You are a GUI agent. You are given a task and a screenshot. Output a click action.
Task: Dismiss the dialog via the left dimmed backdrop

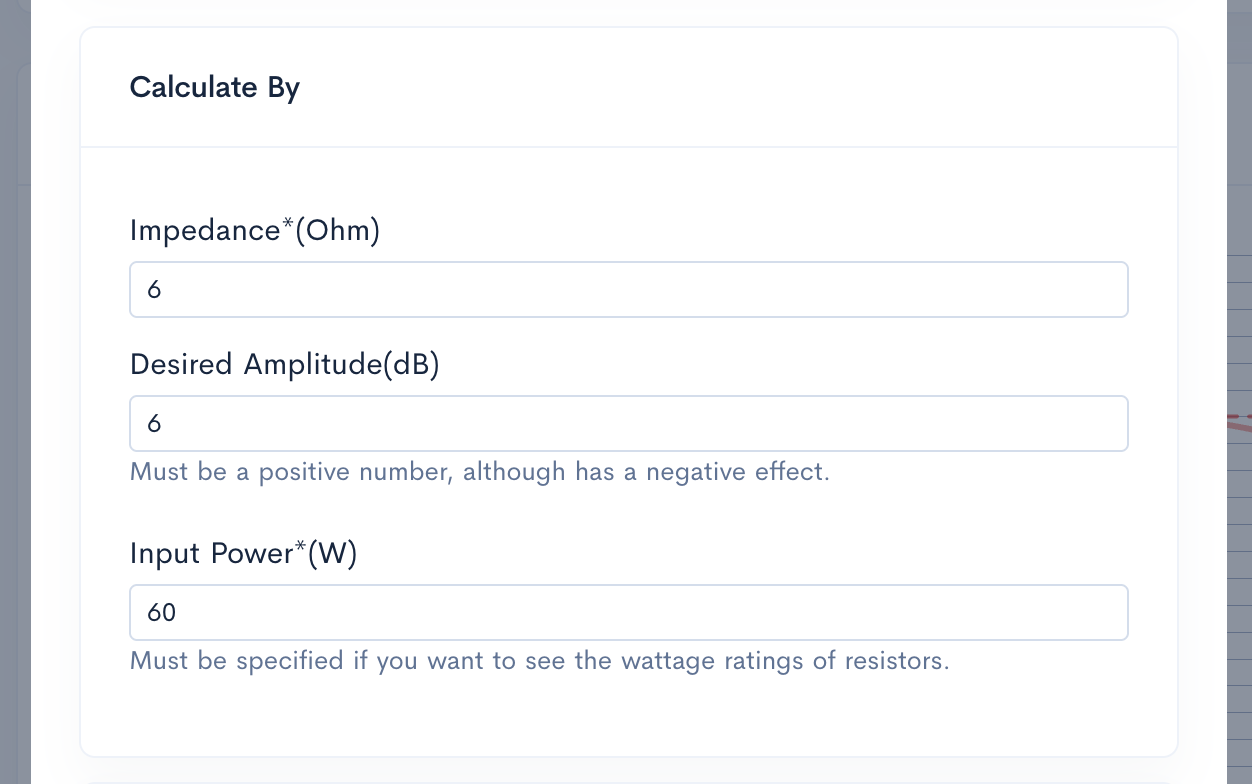click(15, 400)
